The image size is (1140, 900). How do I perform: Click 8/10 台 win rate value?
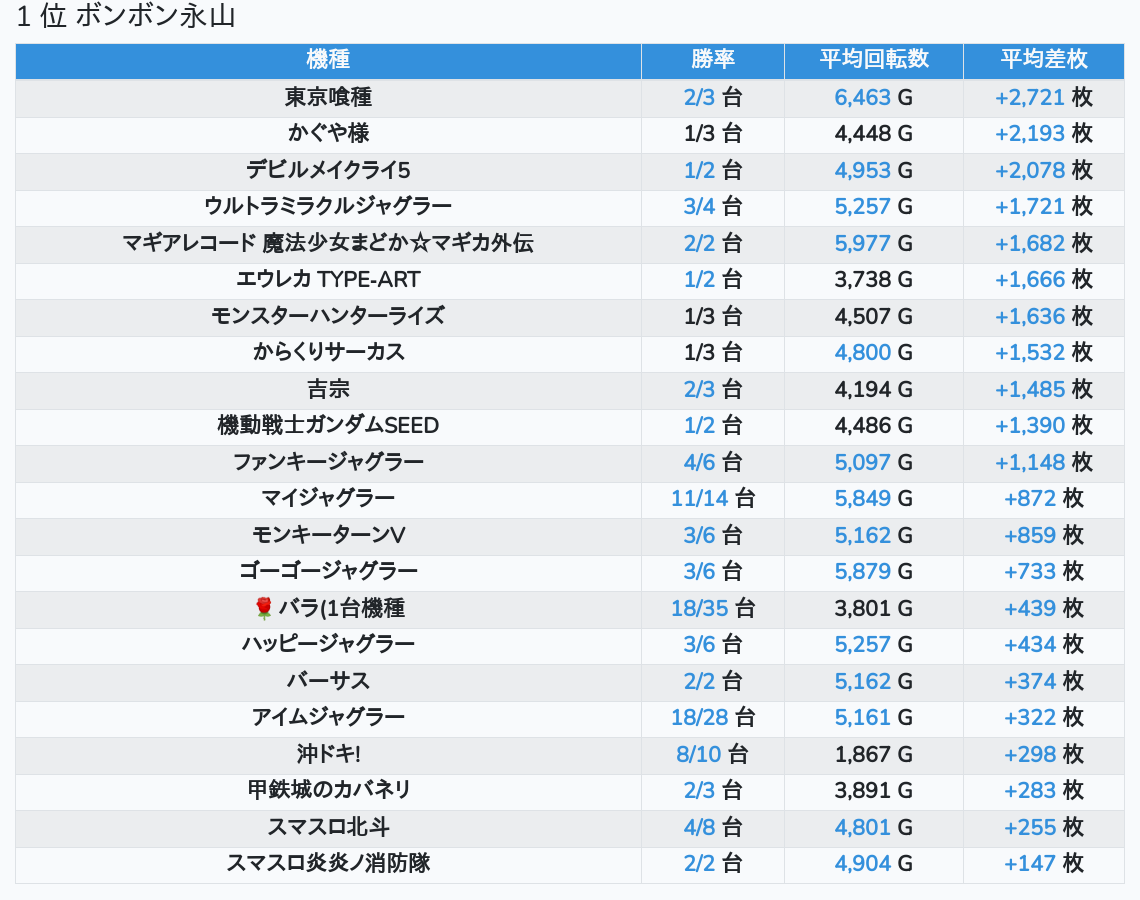point(712,755)
